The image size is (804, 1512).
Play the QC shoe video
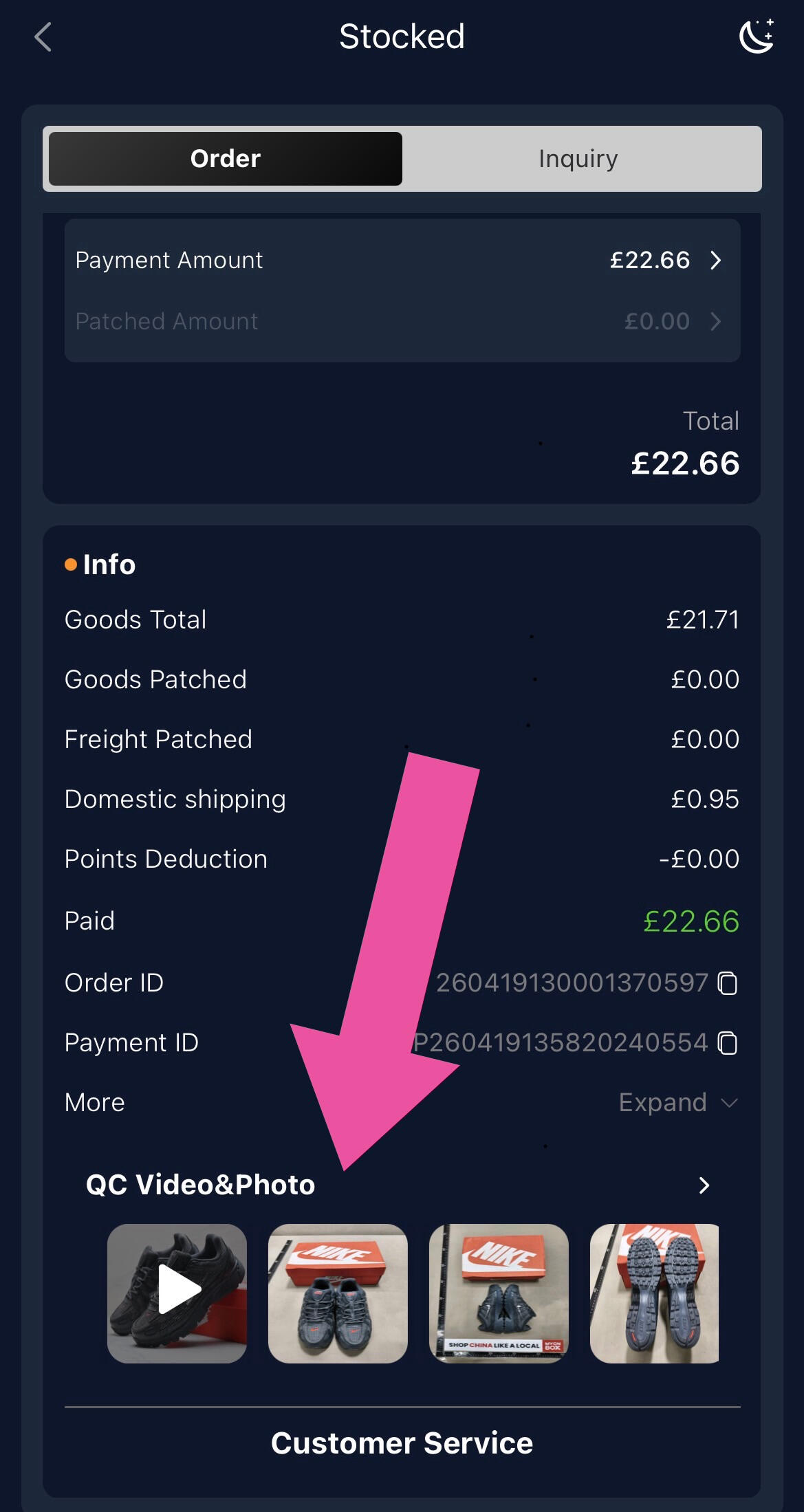point(177,1293)
